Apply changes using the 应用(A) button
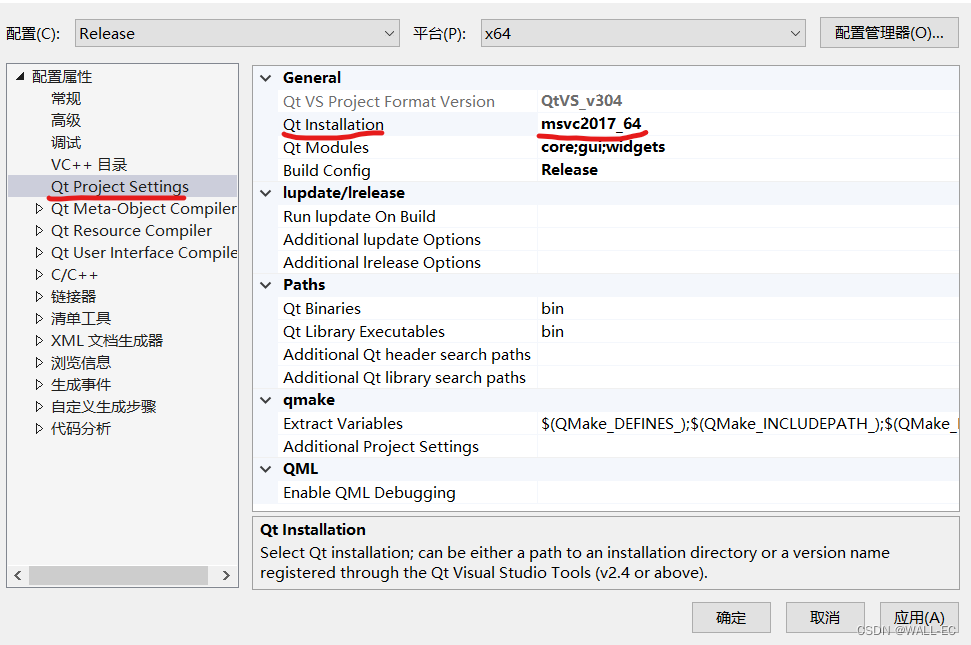971x645 pixels. pyautogui.click(x=918, y=617)
